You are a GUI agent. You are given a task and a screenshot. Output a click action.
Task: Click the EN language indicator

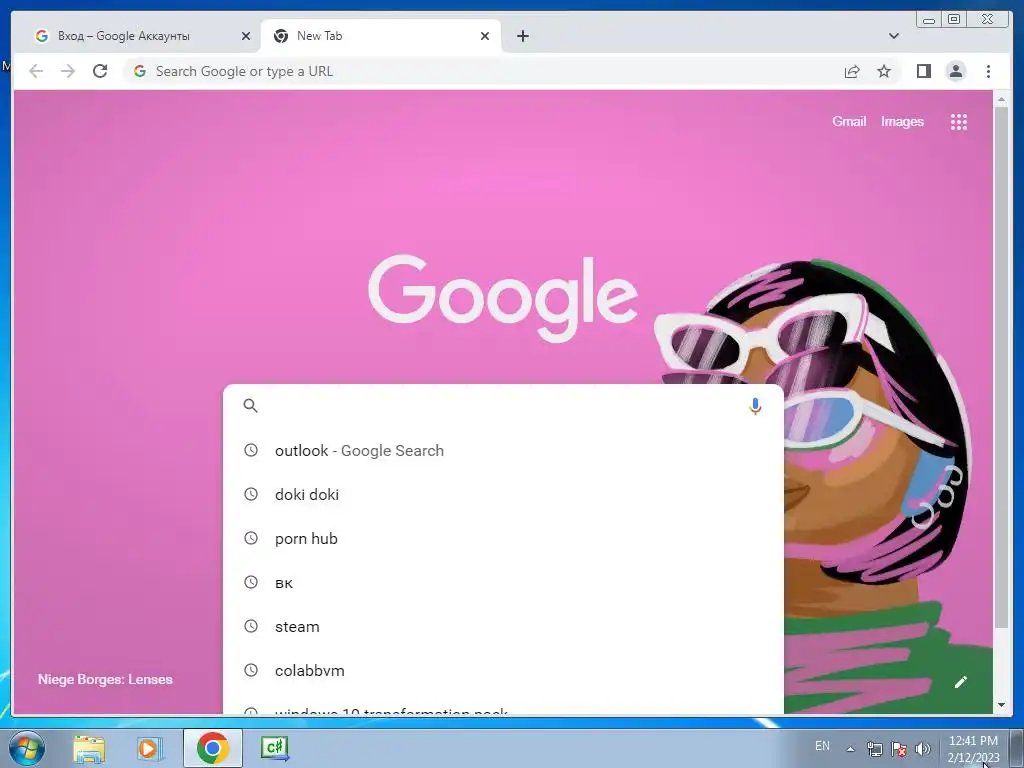822,746
